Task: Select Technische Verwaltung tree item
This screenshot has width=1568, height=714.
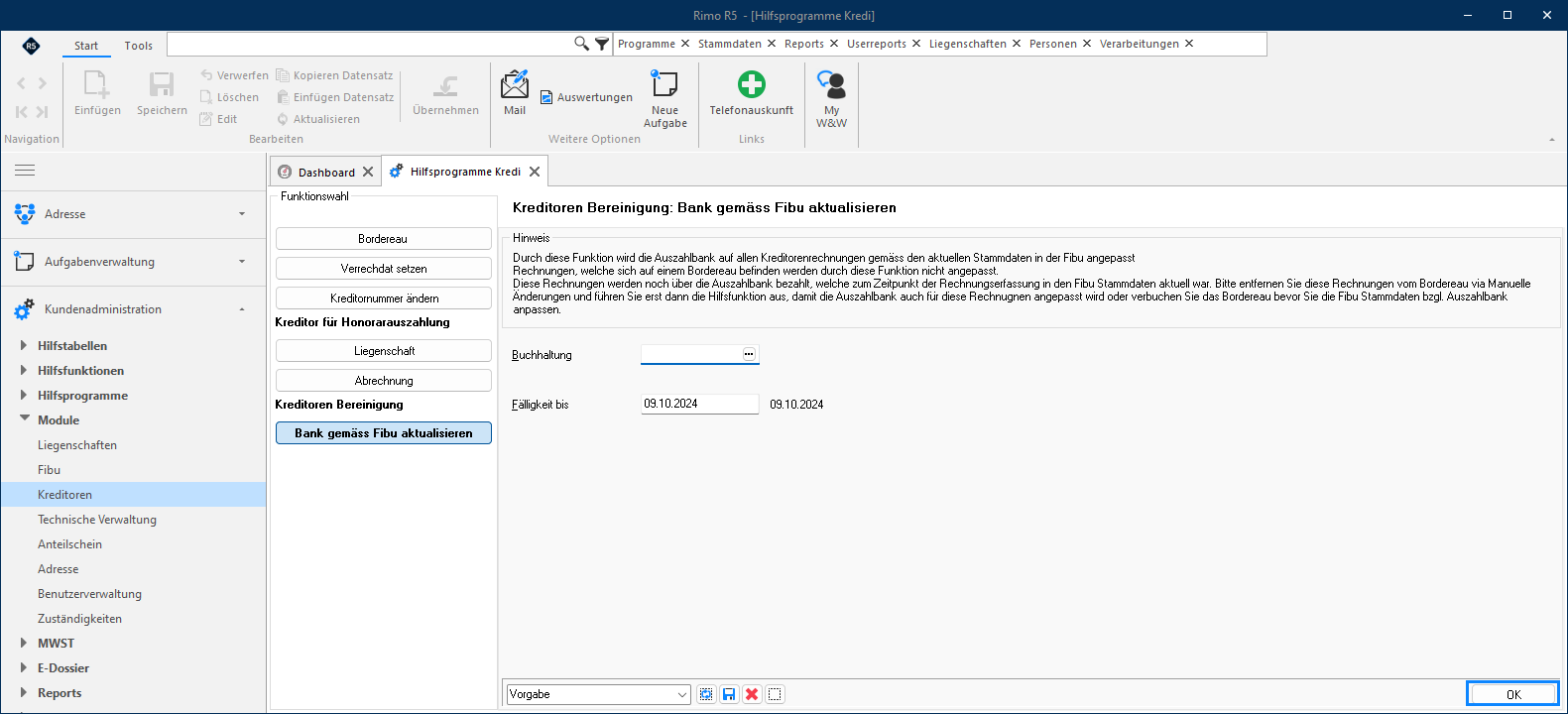Action: click(x=97, y=520)
